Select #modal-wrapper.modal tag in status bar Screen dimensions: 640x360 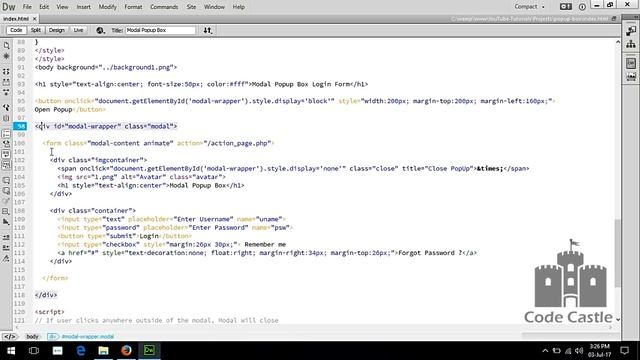81,337
